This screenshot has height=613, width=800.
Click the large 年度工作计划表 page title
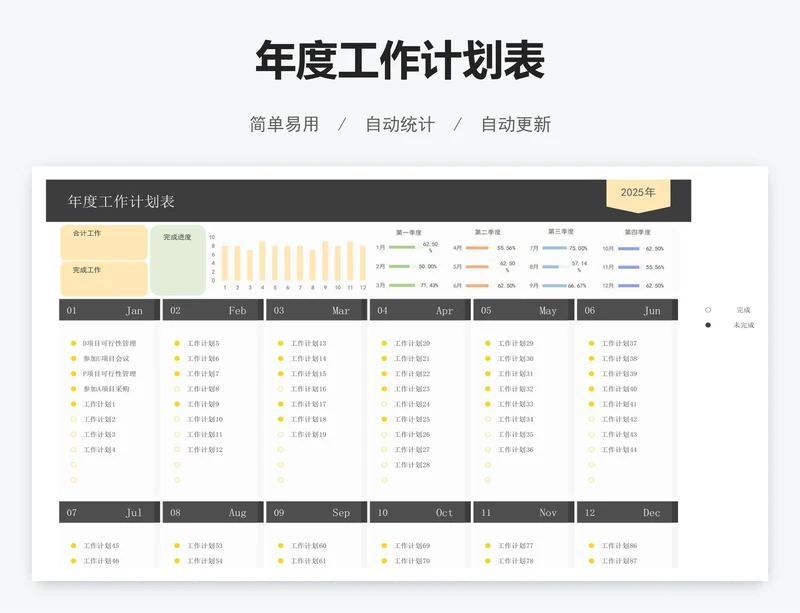[400, 60]
